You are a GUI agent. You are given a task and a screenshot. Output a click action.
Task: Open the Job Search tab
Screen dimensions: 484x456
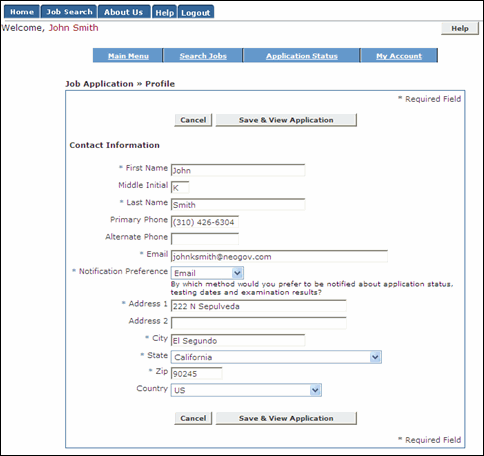click(69, 12)
